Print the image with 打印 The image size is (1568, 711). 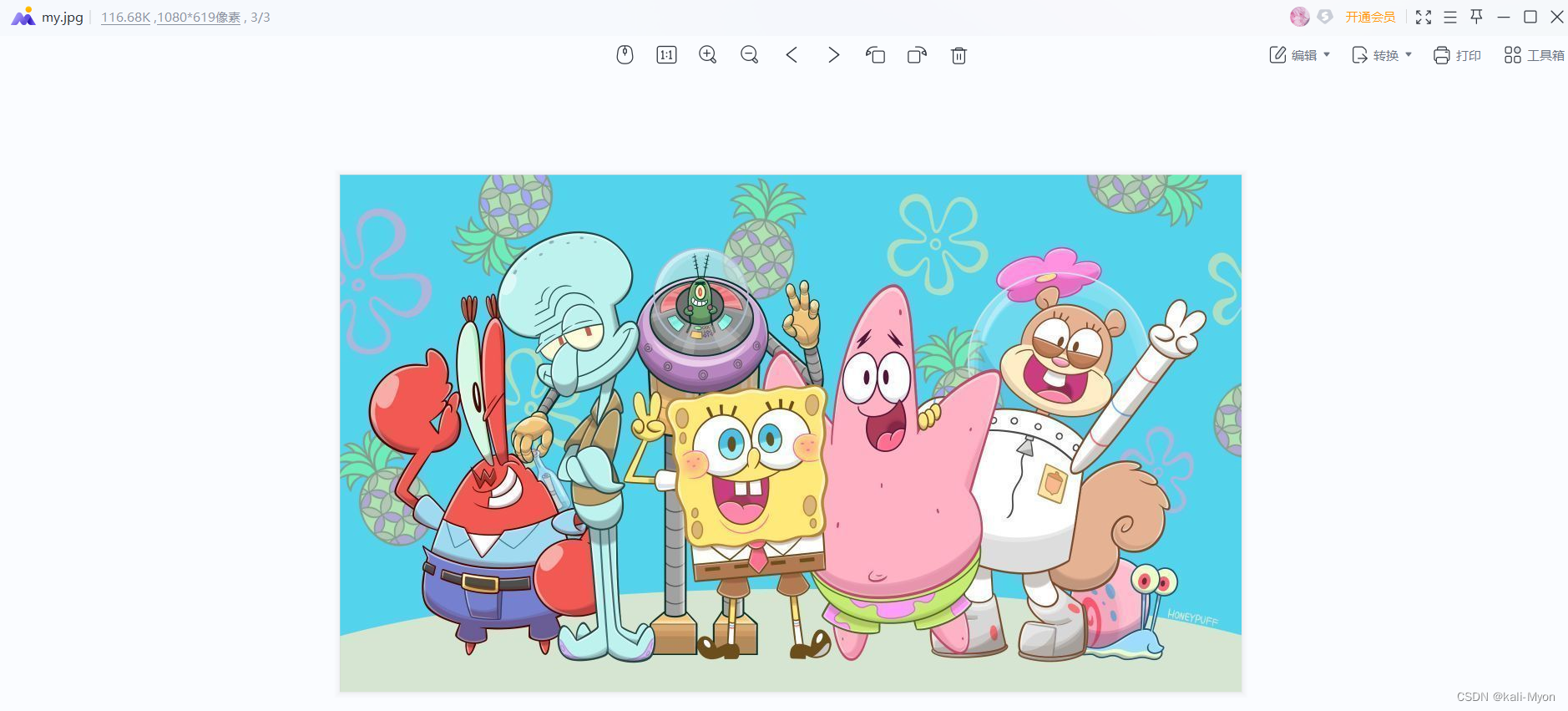tap(1457, 55)
